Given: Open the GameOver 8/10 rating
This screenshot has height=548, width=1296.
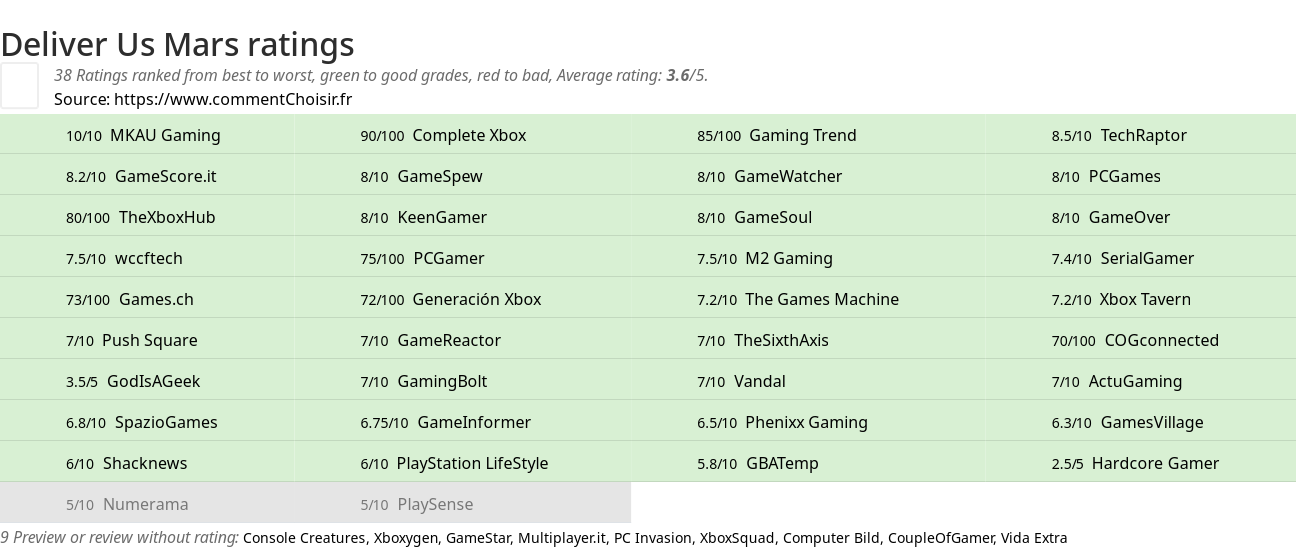Looking at the screenshot, I should pyautogui.click(x=1110, y=217).
